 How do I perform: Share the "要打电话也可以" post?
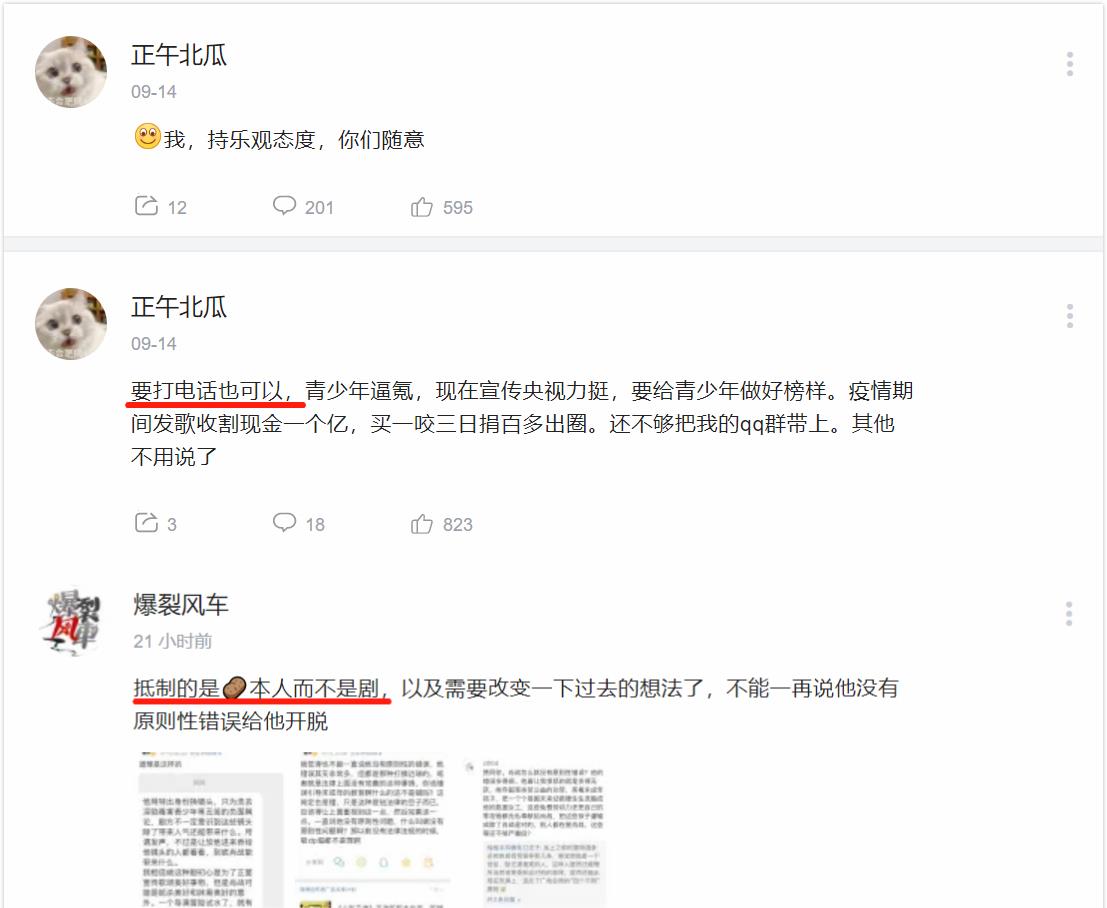(x=146, y=522)
